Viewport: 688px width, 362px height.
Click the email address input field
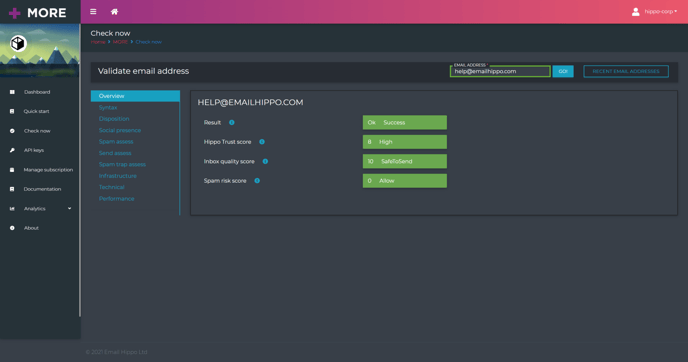point(500,71)
